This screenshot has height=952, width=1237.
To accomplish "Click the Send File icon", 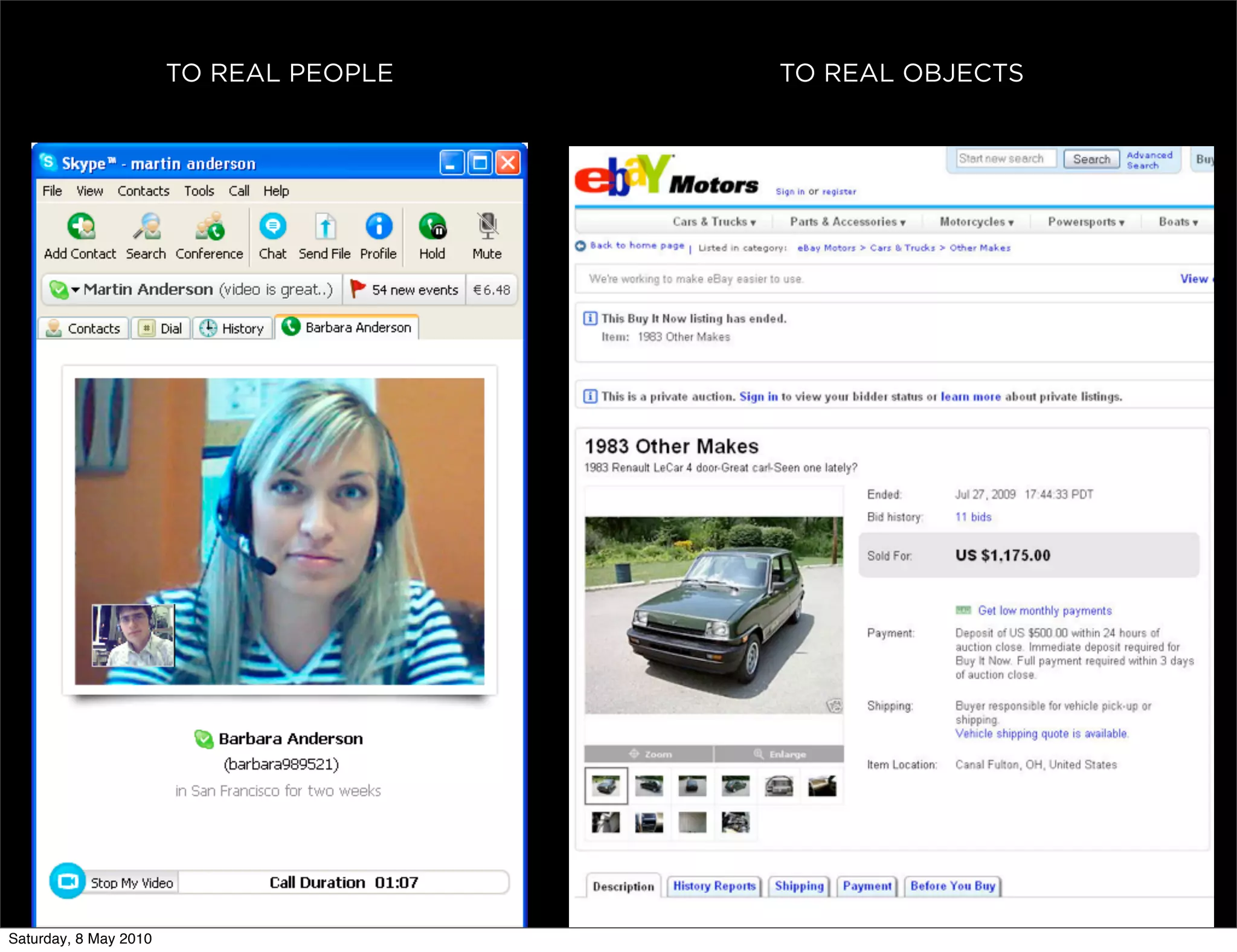I will [324, 228].
